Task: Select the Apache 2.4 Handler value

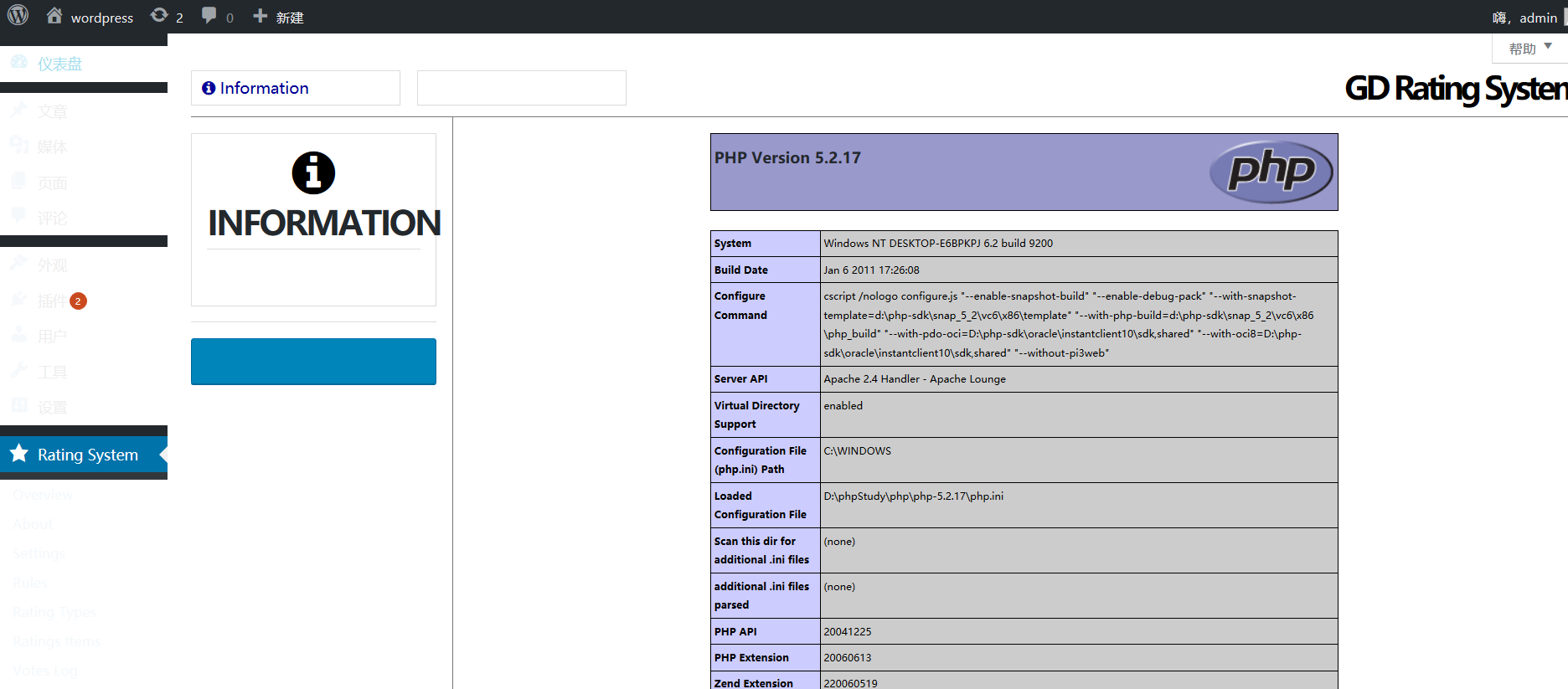Action: [x=915, y=379]
